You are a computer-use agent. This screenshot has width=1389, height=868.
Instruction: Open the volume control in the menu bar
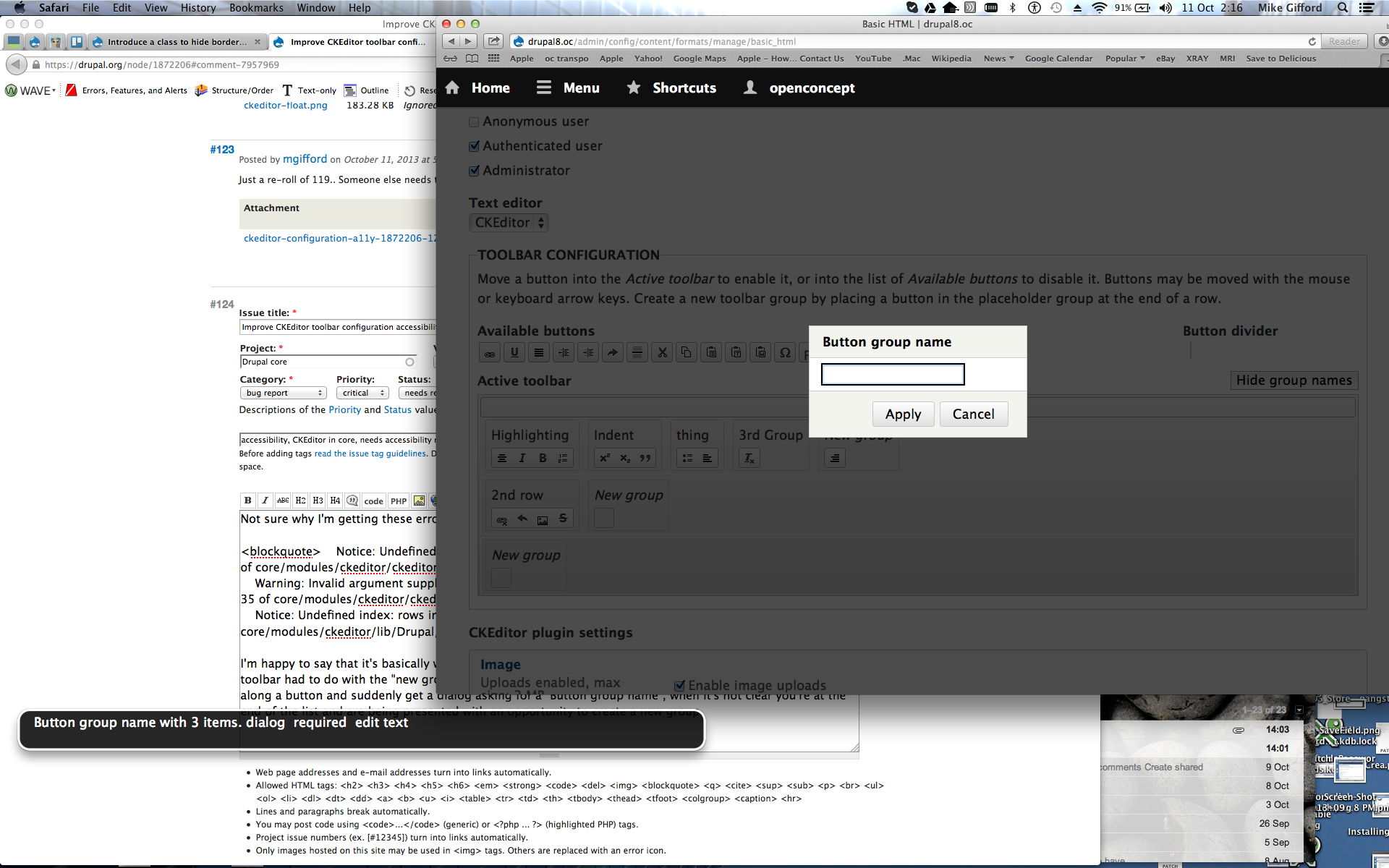click(1165, 8)
